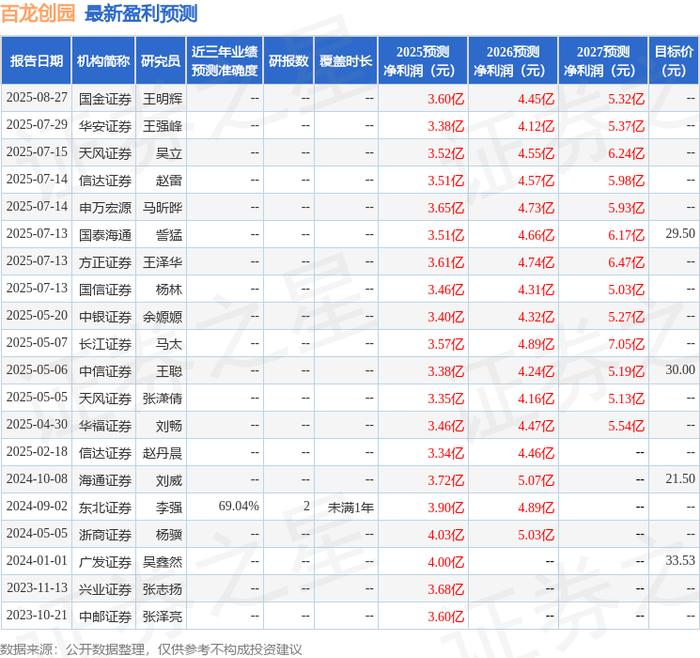Viewport: 700px width, 658px height.
Task: Click analyst name 赵丹晨
Action: [x=162, y=453]
